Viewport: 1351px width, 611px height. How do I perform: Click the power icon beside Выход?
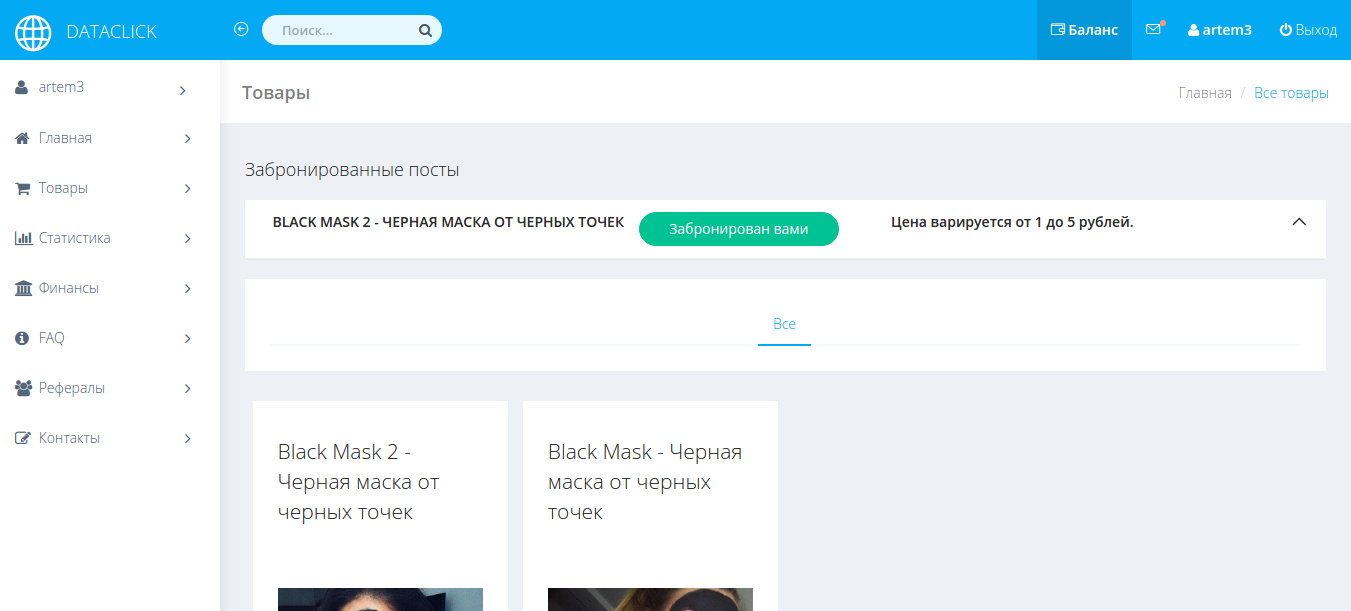coord(1286,30)
